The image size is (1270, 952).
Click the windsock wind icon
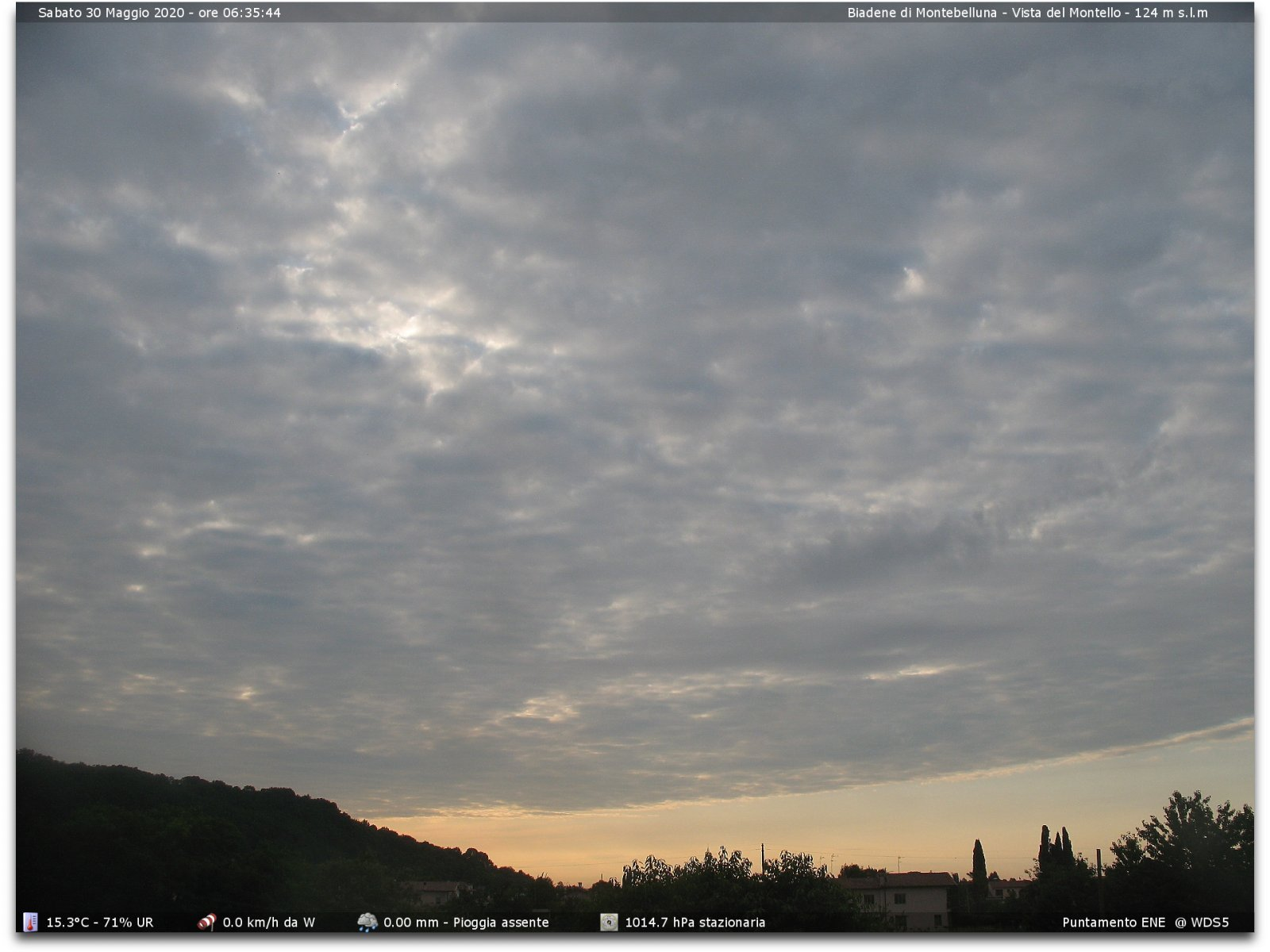click(x=206, y=922)
